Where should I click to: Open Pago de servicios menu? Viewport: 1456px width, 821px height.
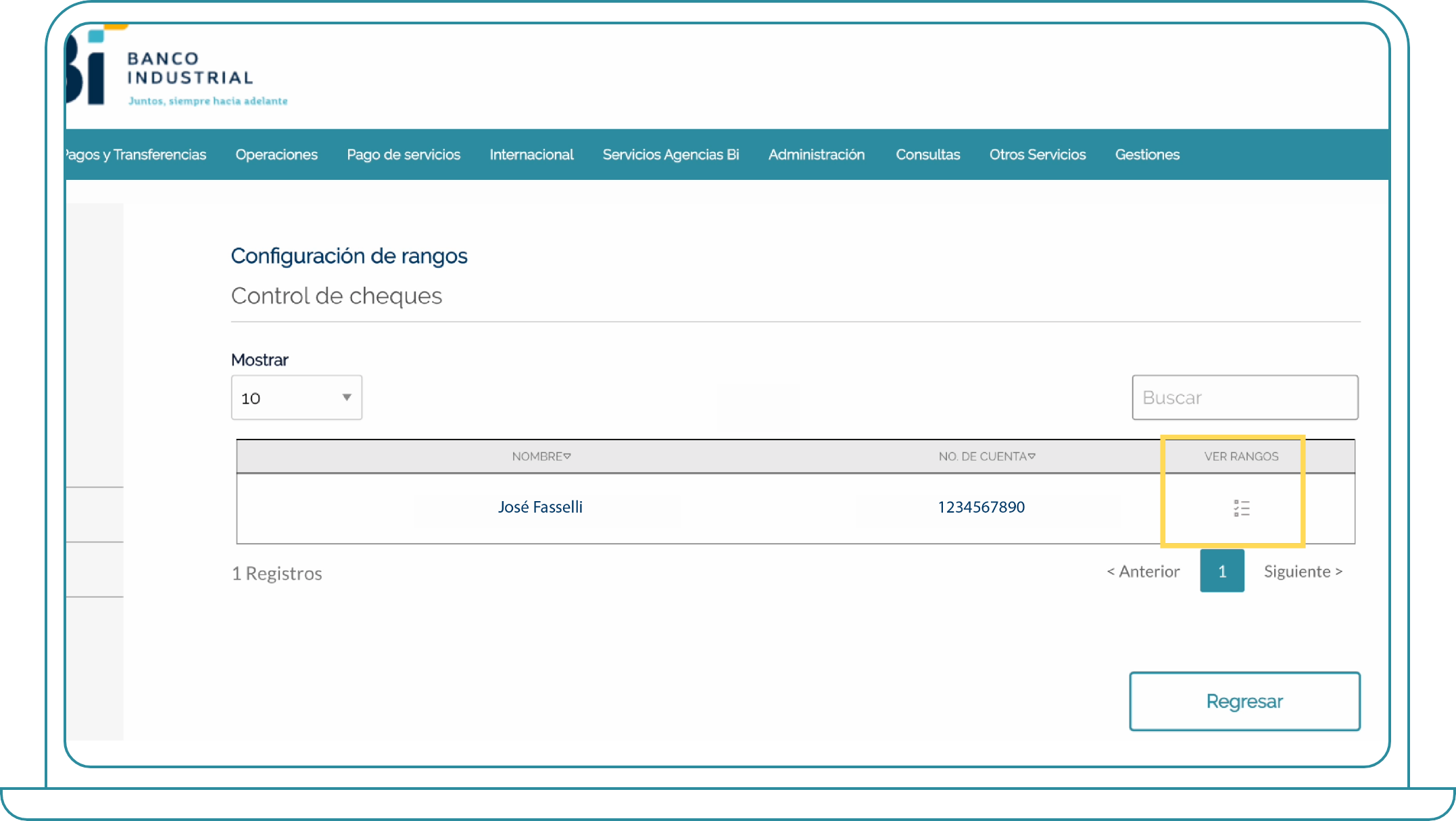click(x=404, y=154)
